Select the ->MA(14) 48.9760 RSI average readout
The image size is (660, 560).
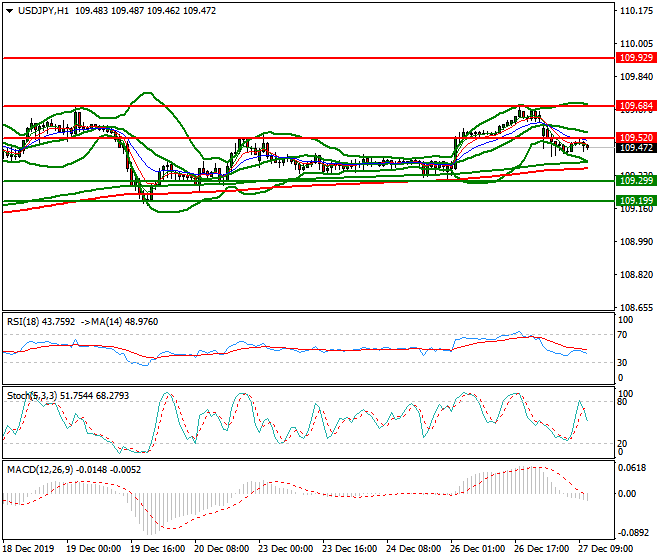[x=119, y=322]
